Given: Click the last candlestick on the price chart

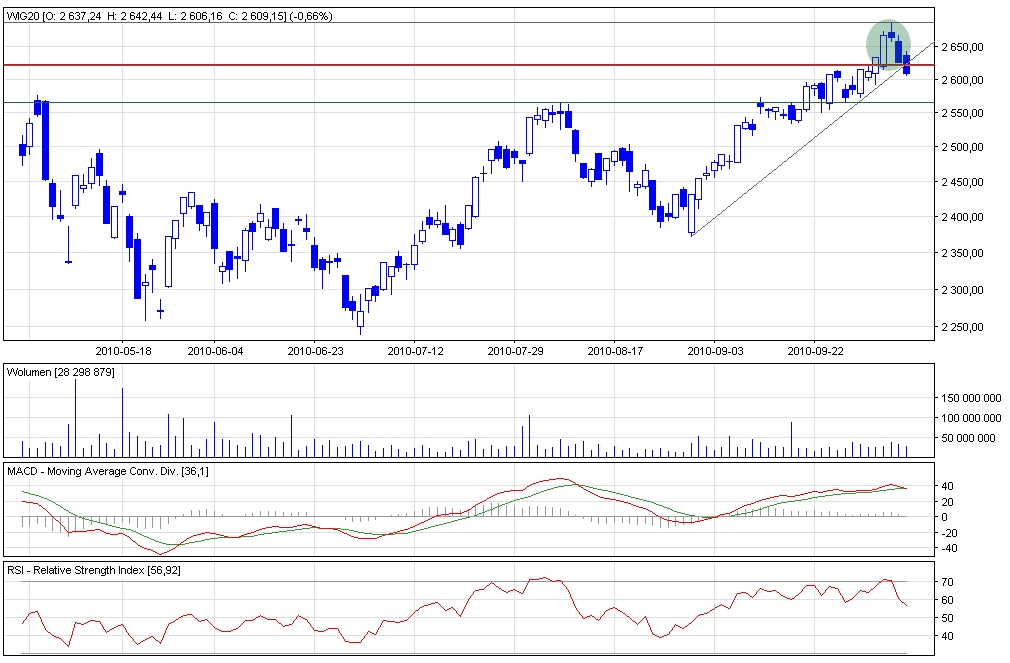Looking at the screenshot, I should click(907, 65).
